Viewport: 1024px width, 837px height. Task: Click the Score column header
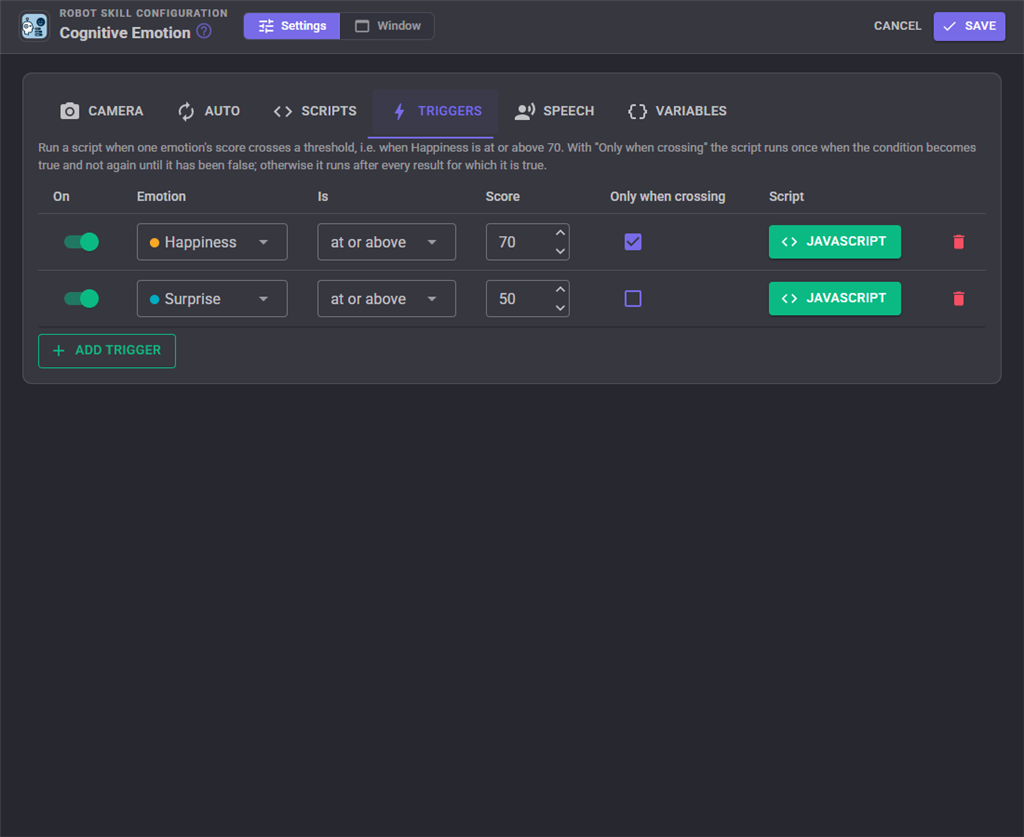[503, 197]
